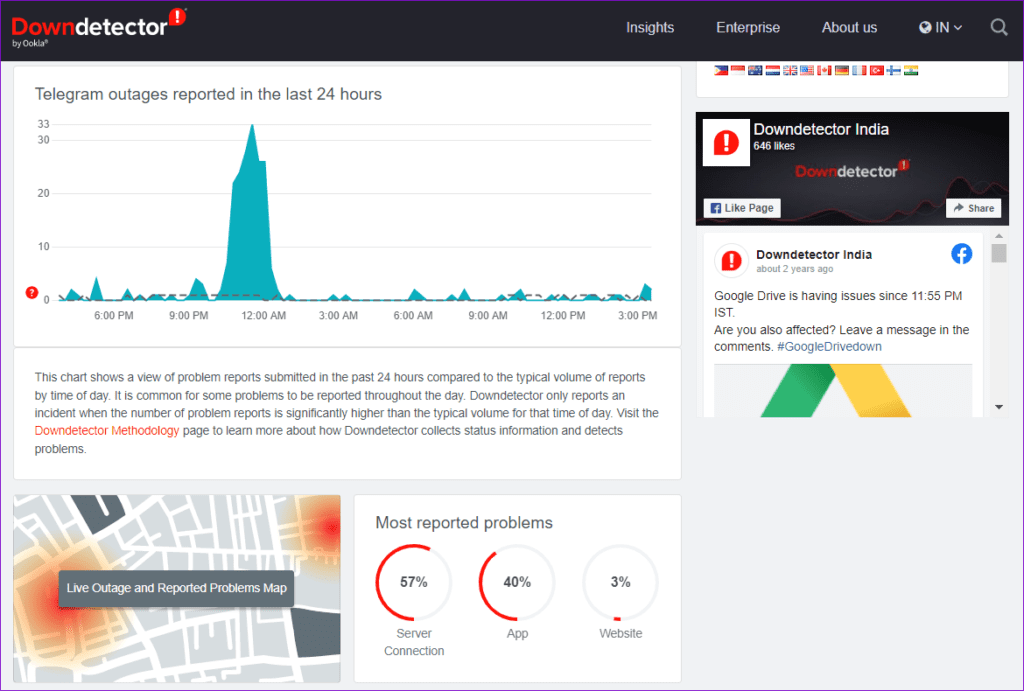Select the United States flag icon
The height and width of the screenshot is (691, 1024).
[807, 70]
